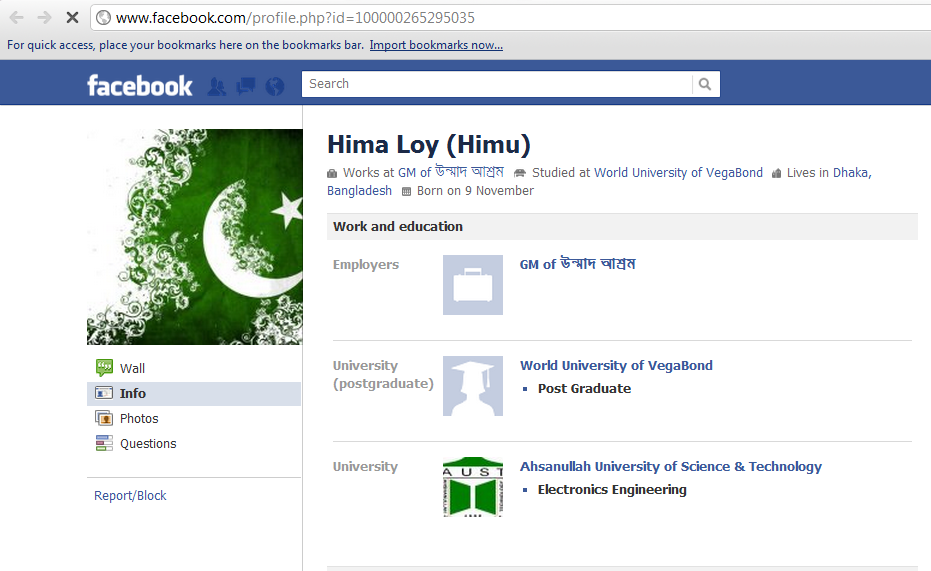Open notifications globe icon in header
Image resolution: width=931 pixels, height=571 pixels.
coord(274,87)
